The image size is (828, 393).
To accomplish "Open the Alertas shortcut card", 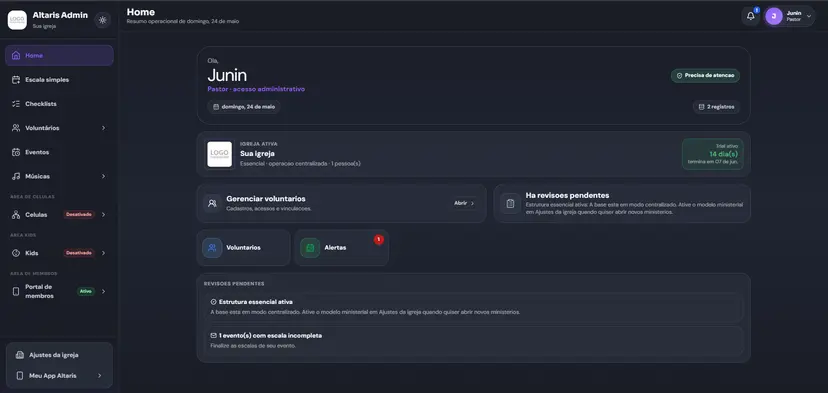I will pos(342,247).
